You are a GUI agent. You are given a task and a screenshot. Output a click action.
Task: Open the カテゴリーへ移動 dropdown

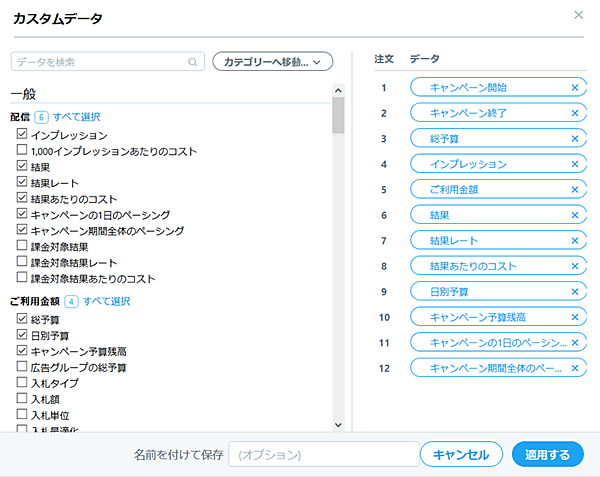click(272, 62)
